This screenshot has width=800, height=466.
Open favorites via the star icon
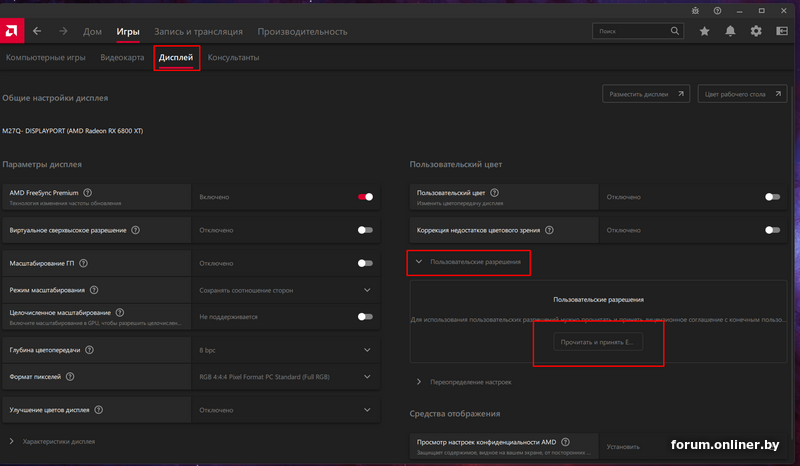pyautogui.click(x=704, y=31)
